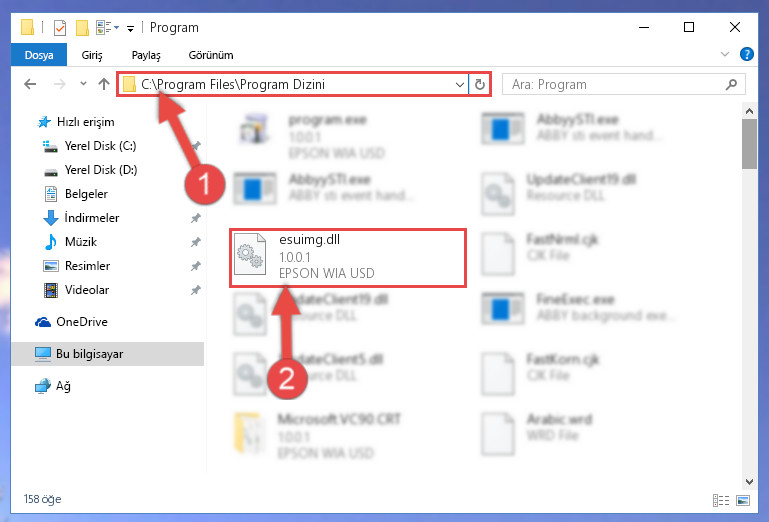The height and width of the screenshot is (522, 769).
Task: Unpin Resimler using its pin icon
Action: pos(195,266)
